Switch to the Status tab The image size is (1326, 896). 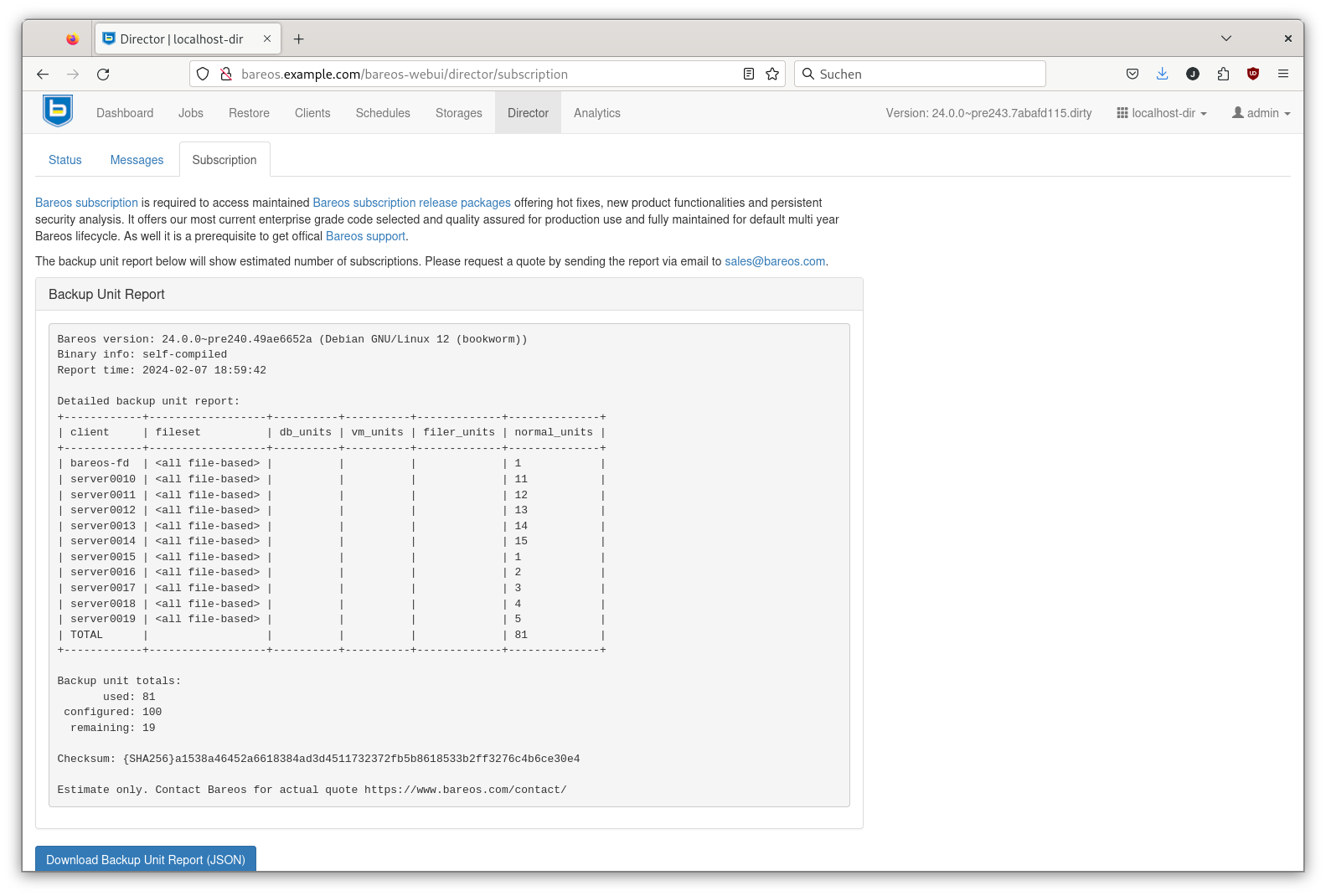(x=65, y=160)
